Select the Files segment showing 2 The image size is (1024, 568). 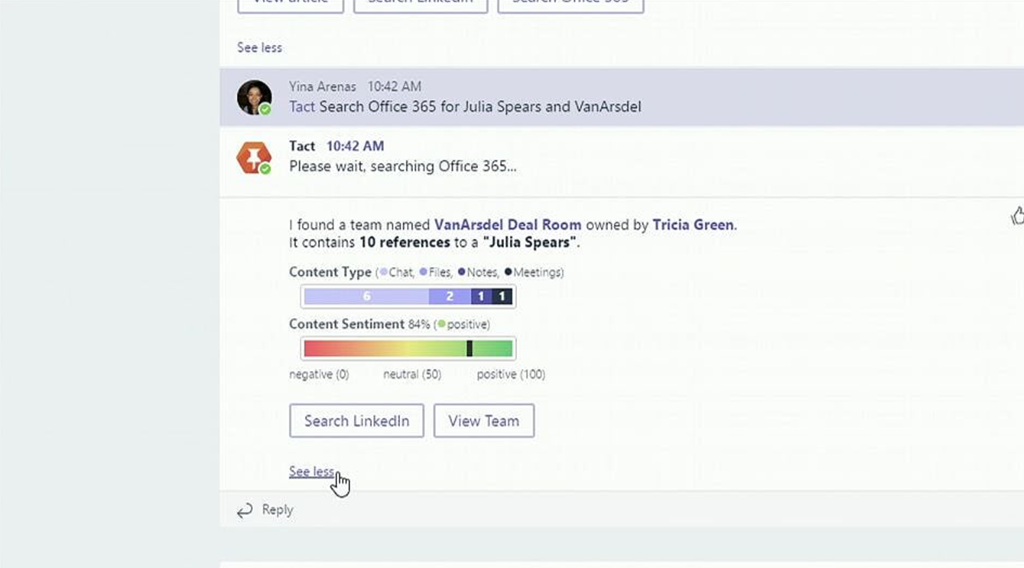[x=449, y=296]
